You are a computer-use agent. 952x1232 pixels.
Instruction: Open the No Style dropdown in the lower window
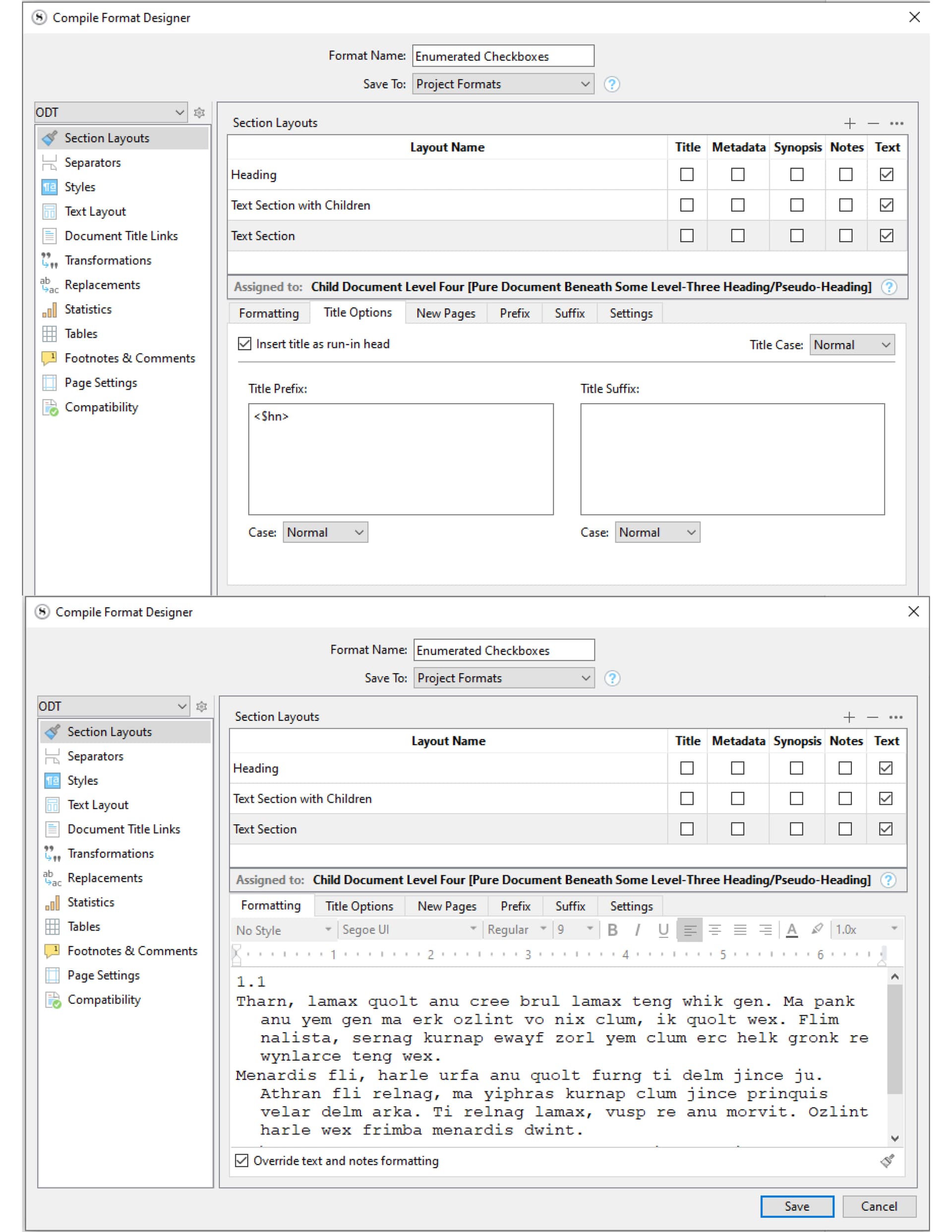(x=284, y=929)
